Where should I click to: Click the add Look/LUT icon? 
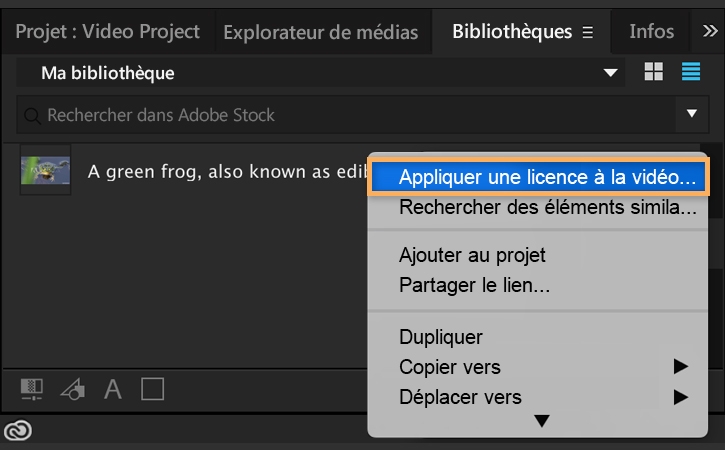33,388
